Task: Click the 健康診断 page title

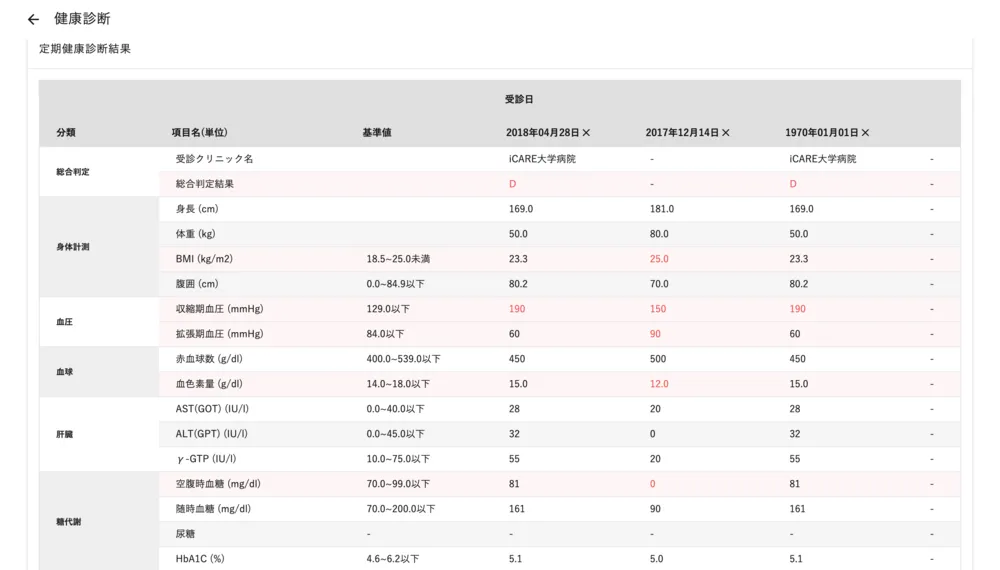Action: pos(82,19)
